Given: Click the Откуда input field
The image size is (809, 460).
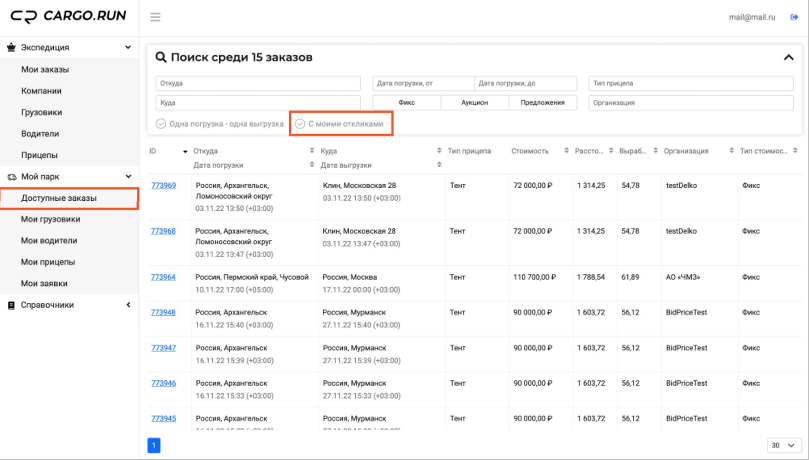Looking at the screenshot, I should tap(258, 83).
